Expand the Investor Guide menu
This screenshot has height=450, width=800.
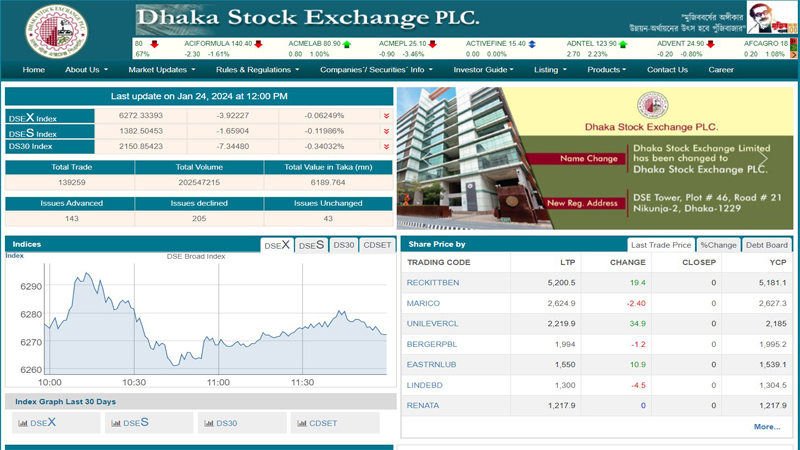coord(483,70)
